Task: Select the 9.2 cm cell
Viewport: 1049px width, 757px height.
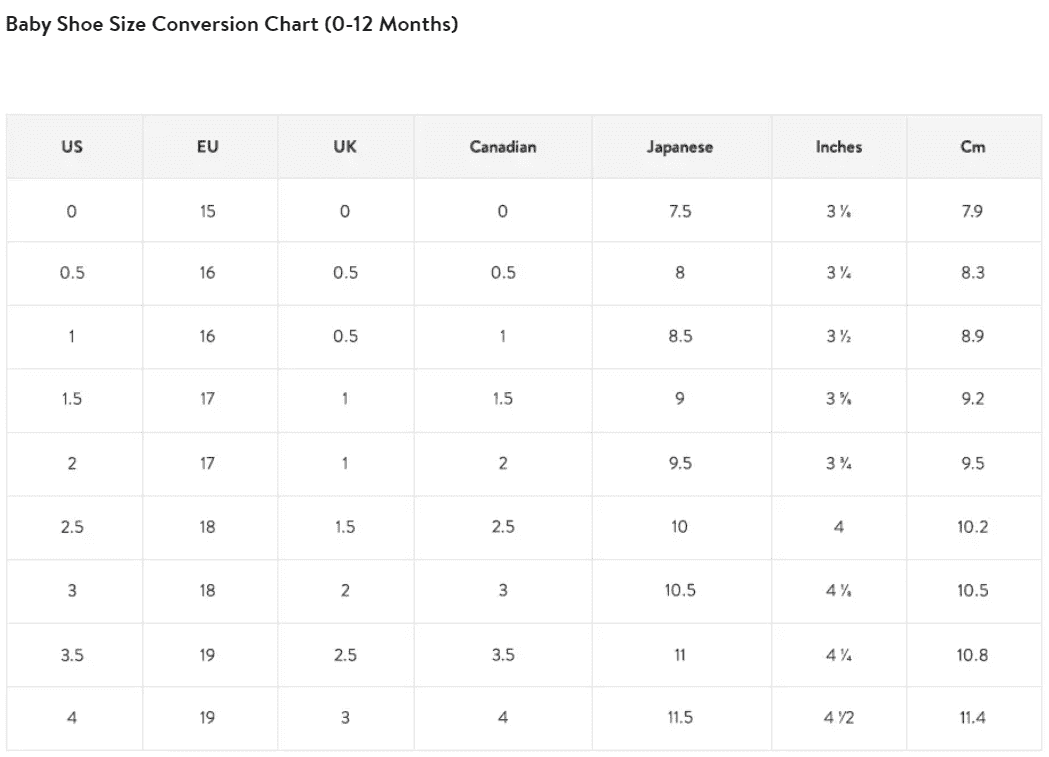Action: pyautogui.click(x=973, y=399)
